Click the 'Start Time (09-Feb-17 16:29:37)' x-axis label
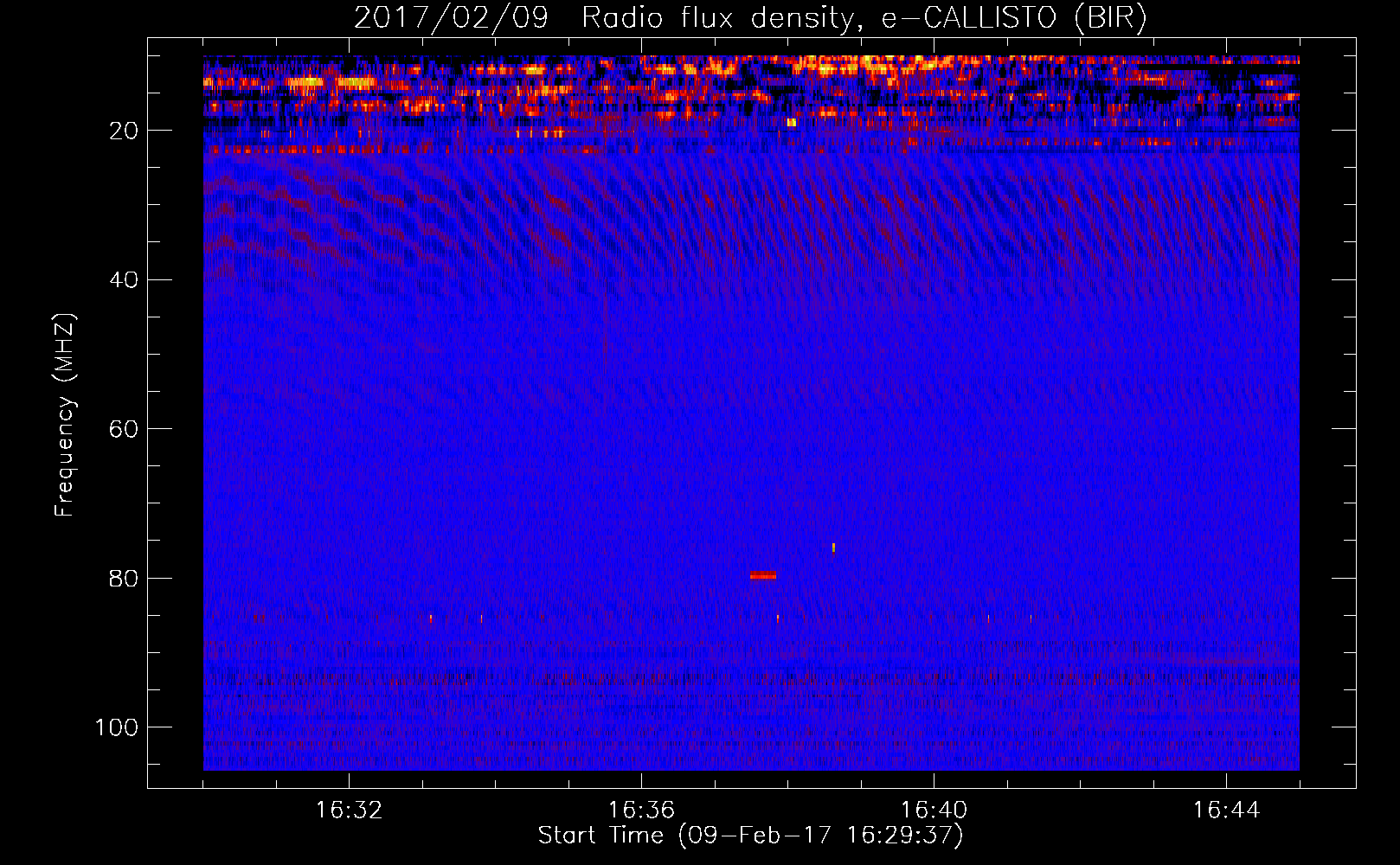Screen dimensions: 1400x865 pos(750,836)
